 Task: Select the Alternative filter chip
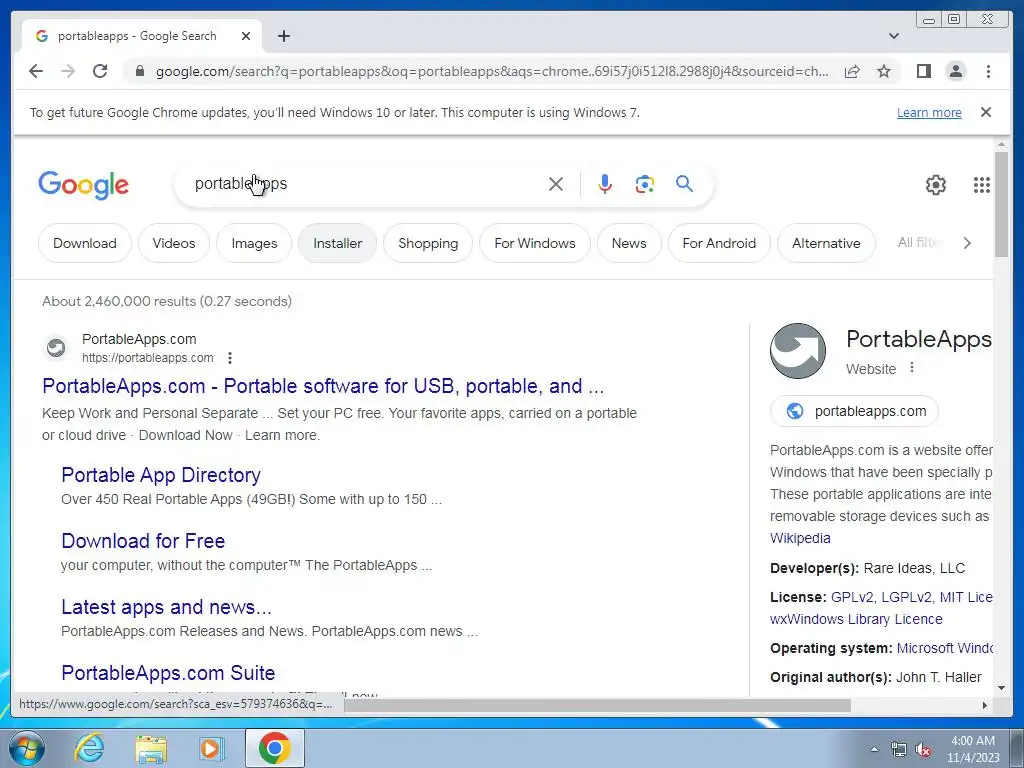tap(826, 243)
